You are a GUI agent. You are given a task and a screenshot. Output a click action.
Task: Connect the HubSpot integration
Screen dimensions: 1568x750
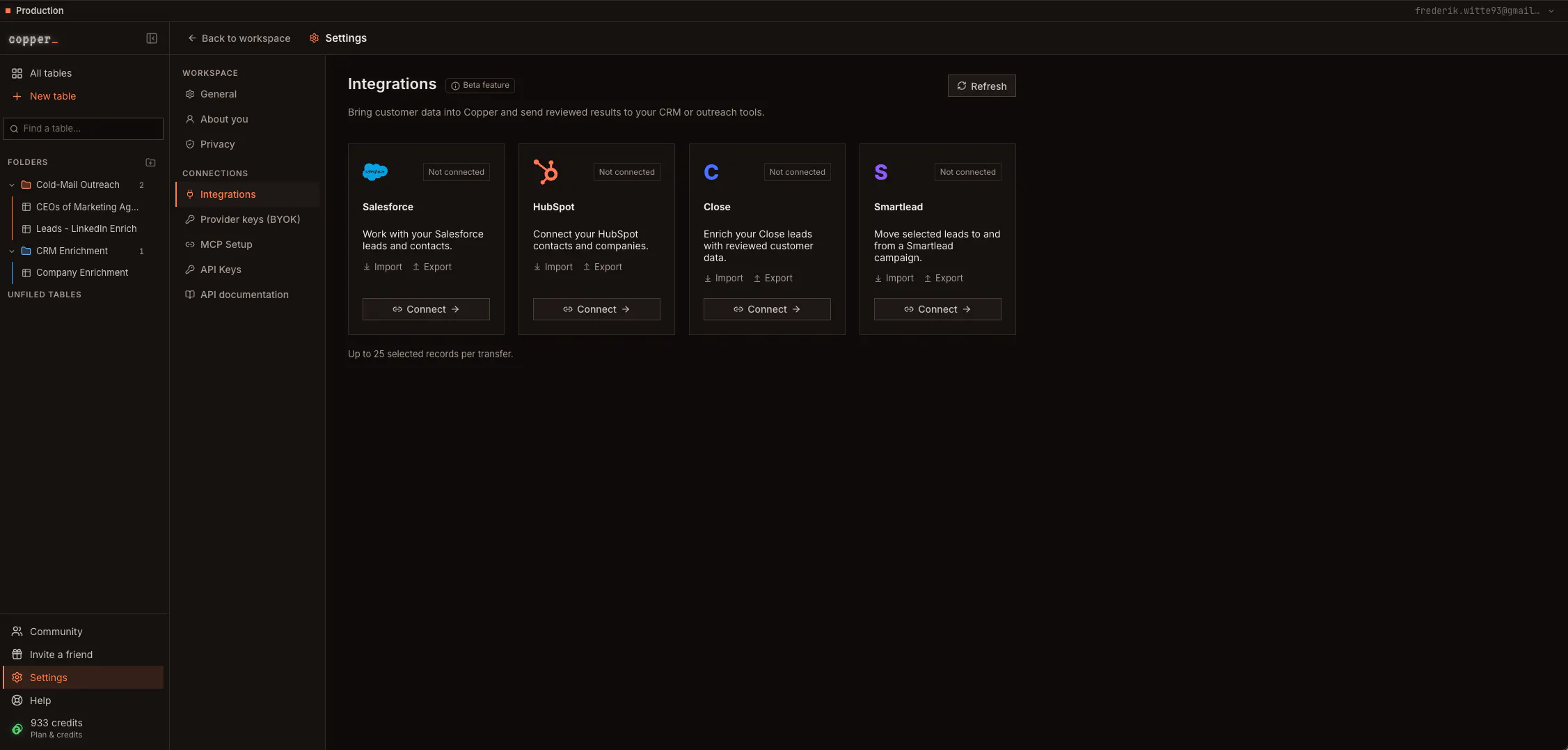596,309
